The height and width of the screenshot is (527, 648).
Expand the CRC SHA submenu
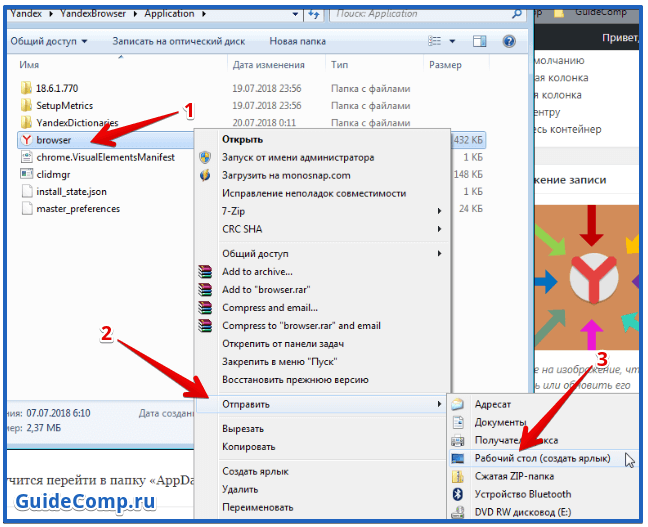(439, 229)
